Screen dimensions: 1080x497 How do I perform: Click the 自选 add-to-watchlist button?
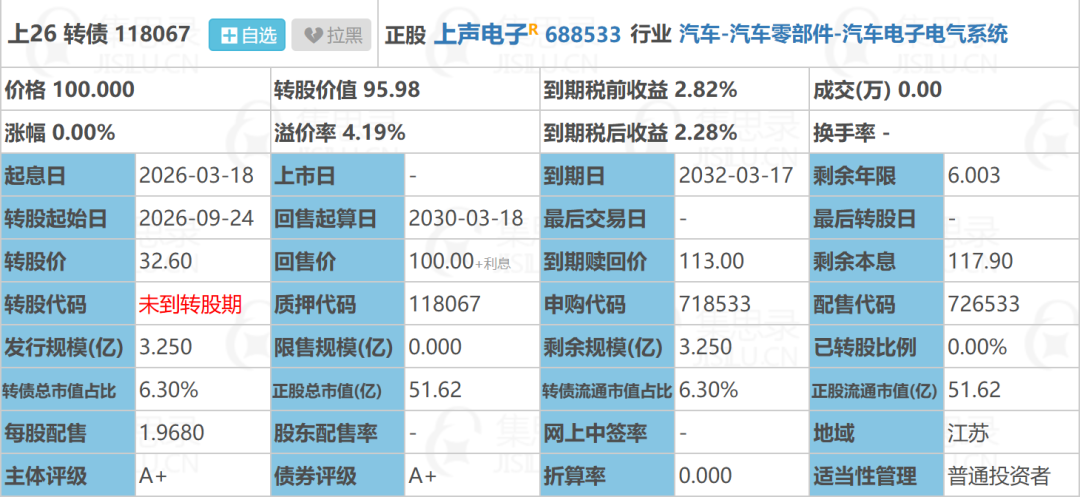247,34
